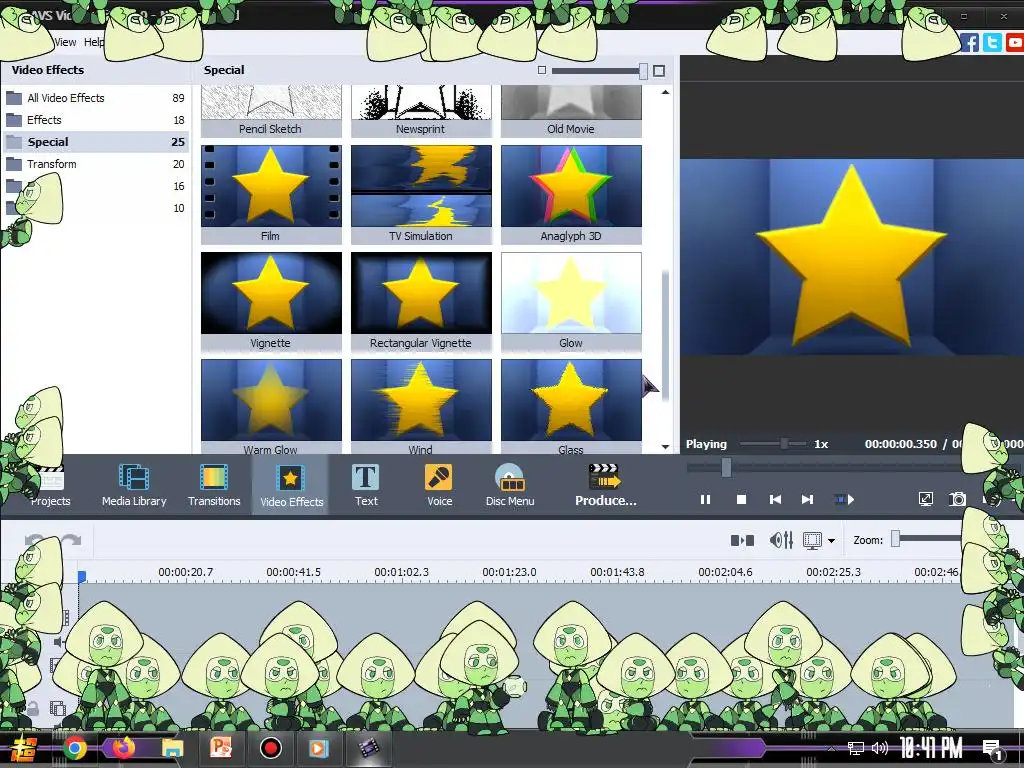1024x768 pixels.
Task: Adjust the playback speed slider
Action: [x=784, y=444]
